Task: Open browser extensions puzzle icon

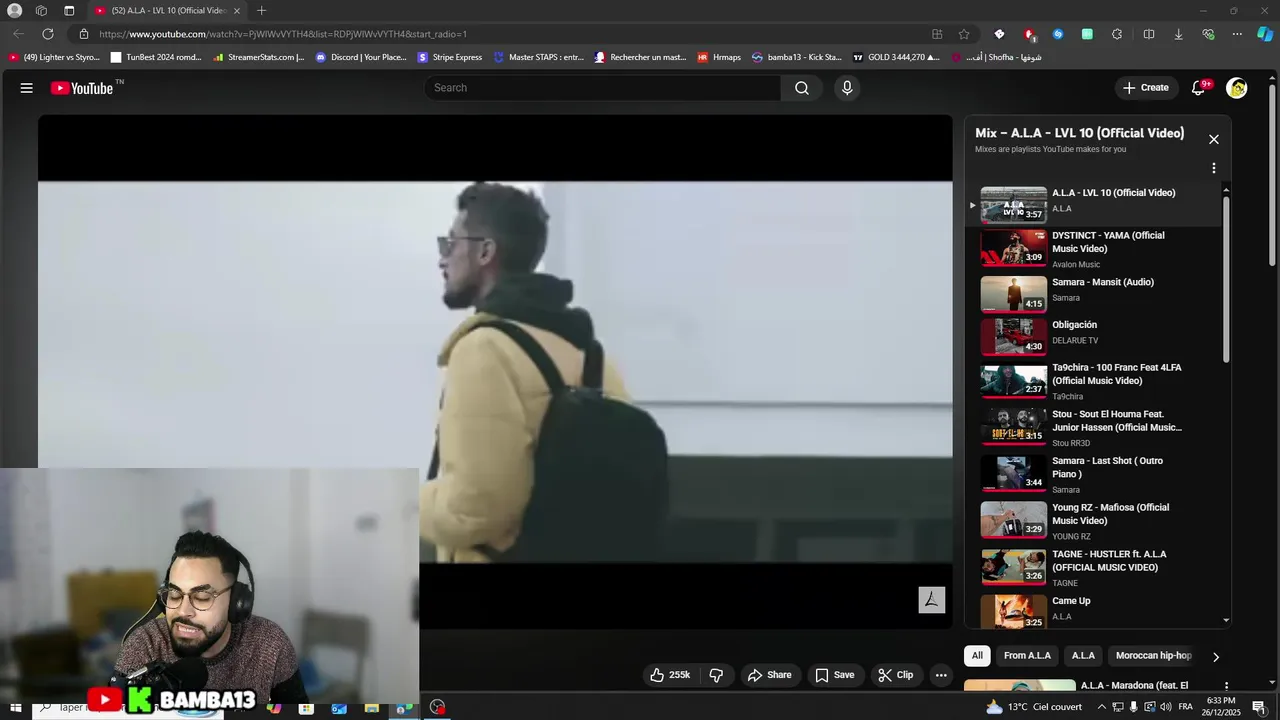Action: click(x=1117, y=34)
